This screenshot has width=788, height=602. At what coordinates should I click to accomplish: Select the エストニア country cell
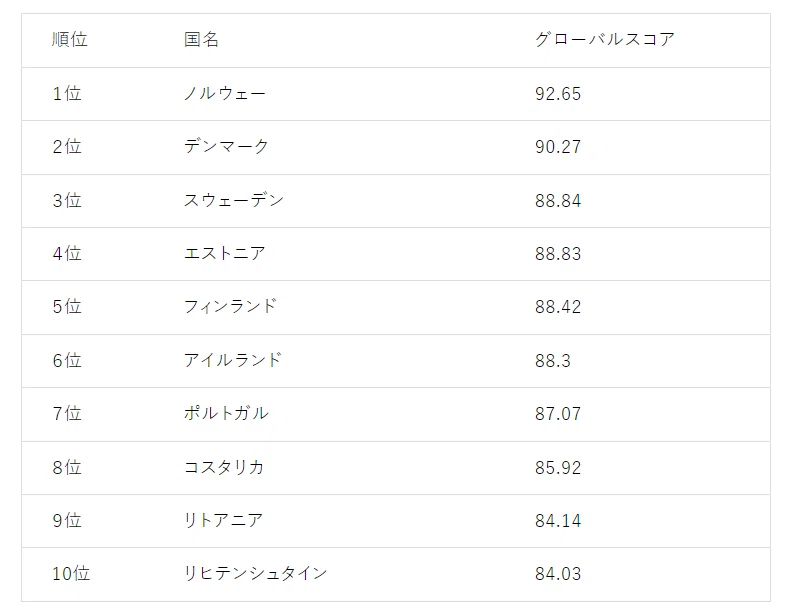pos(225,253)
